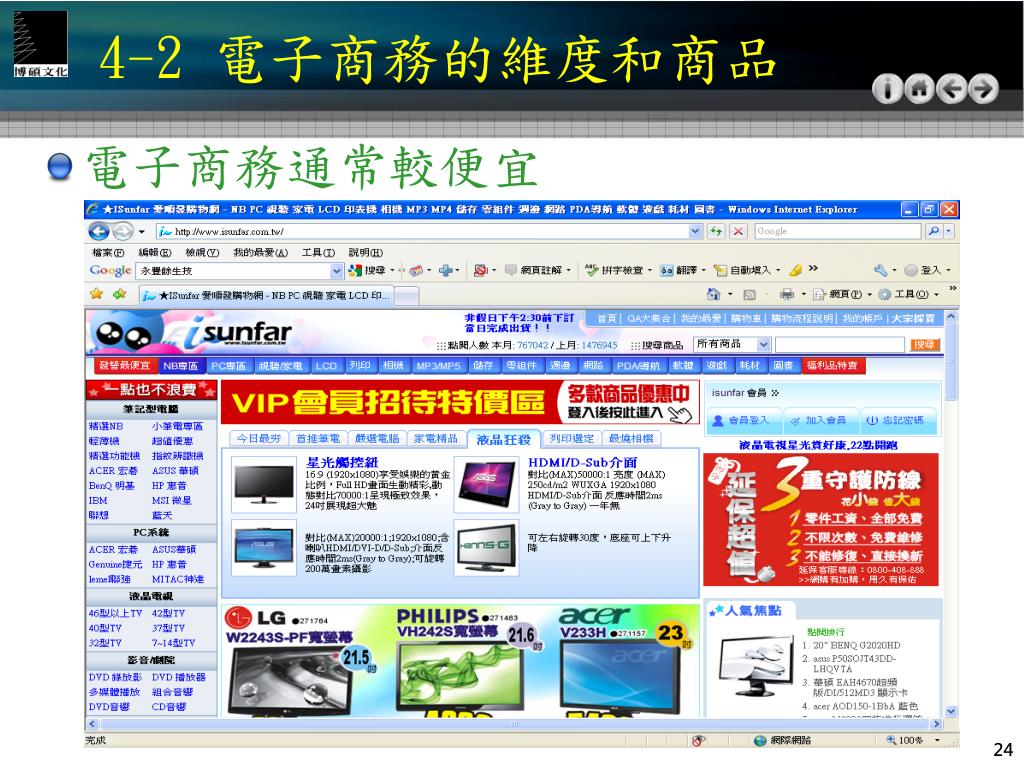Click the Favorites Center star icon
This screenshot has height=768, width=1024.
coord(97,294)
